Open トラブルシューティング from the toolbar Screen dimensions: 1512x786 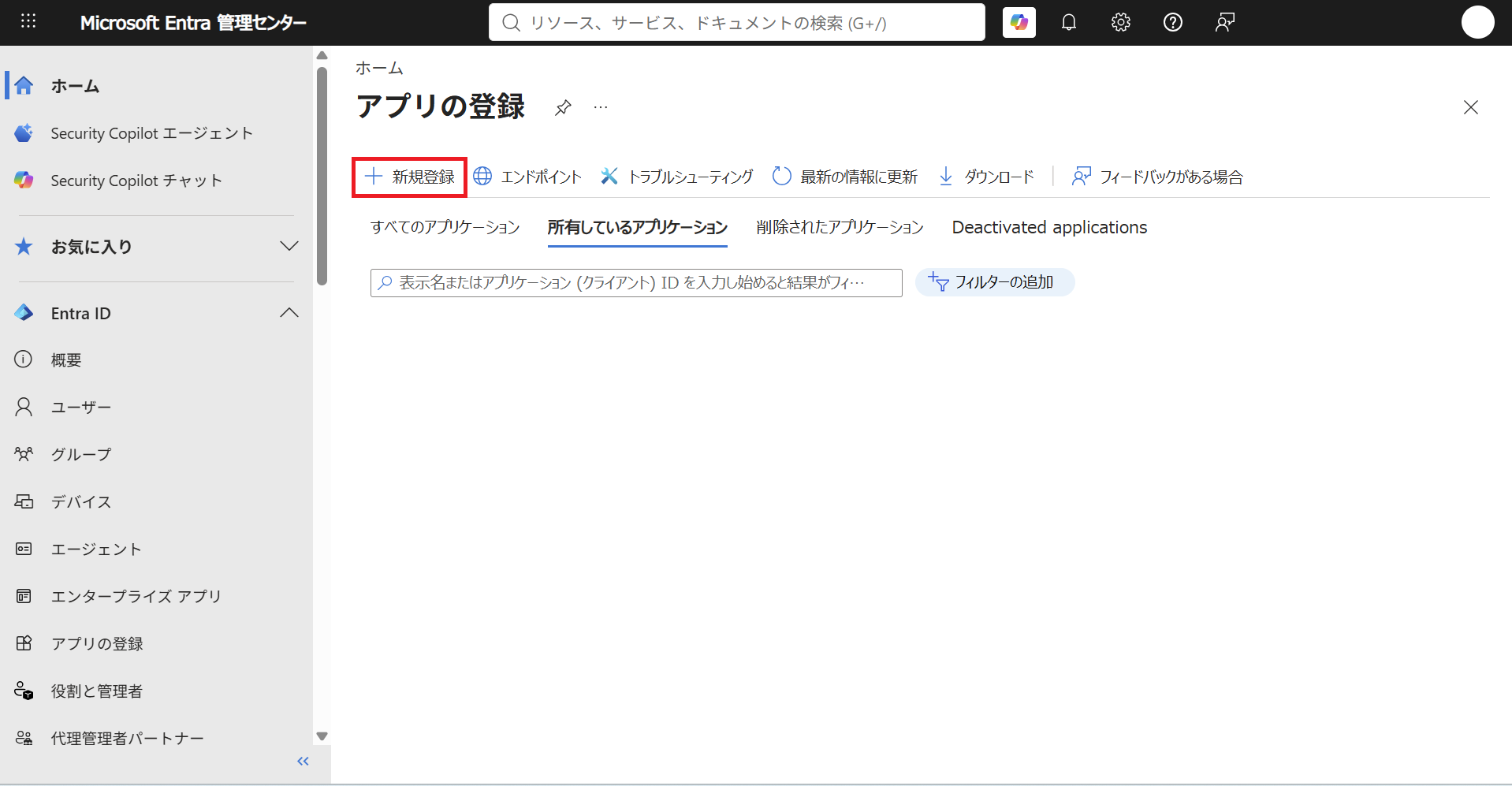click(x=676, y=177)
